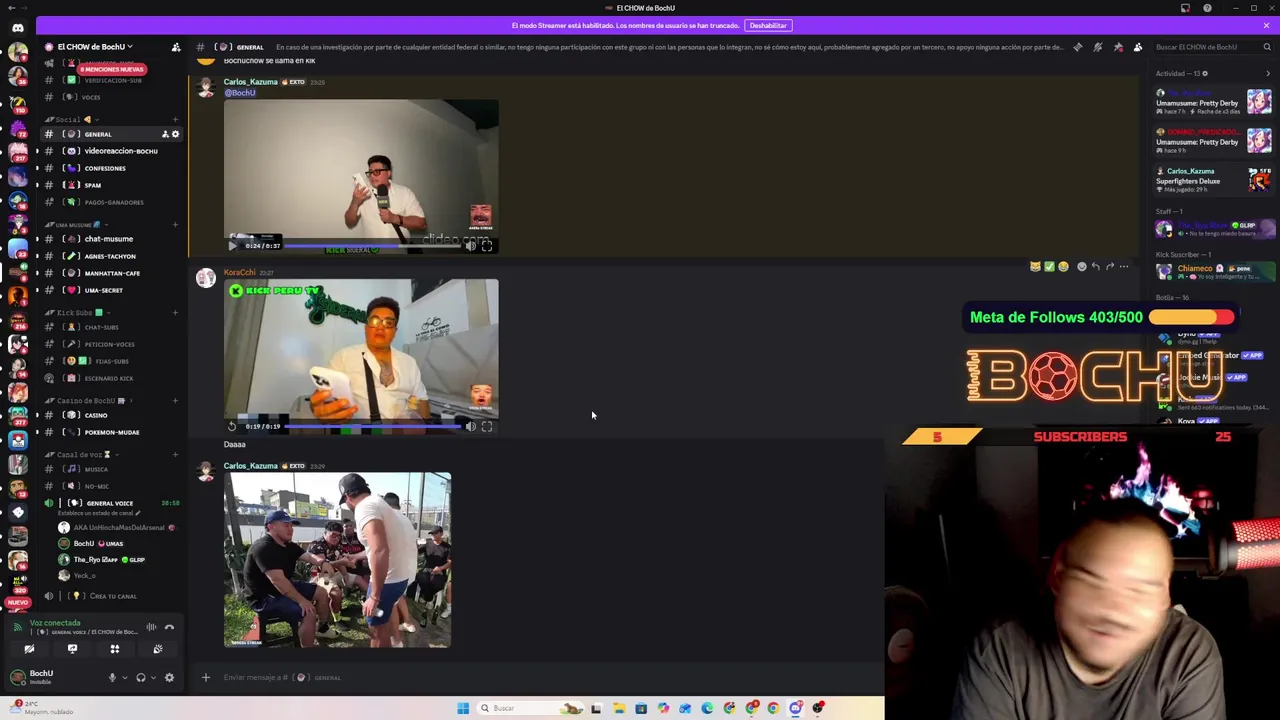Toggle fullscreen on first video
Image resolution: width=1280 pixels, height=720 pixels.
[x=487, y=246]
